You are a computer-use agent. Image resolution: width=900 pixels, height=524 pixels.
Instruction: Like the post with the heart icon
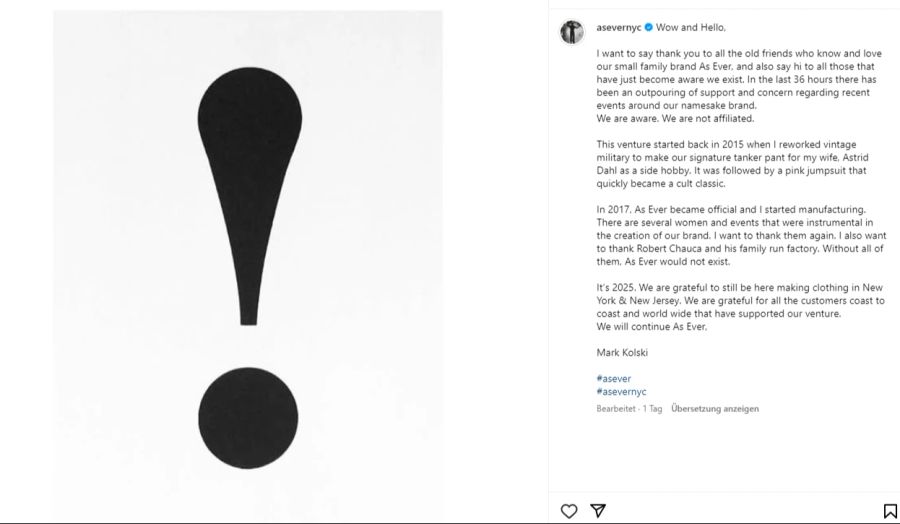(569, 511)
